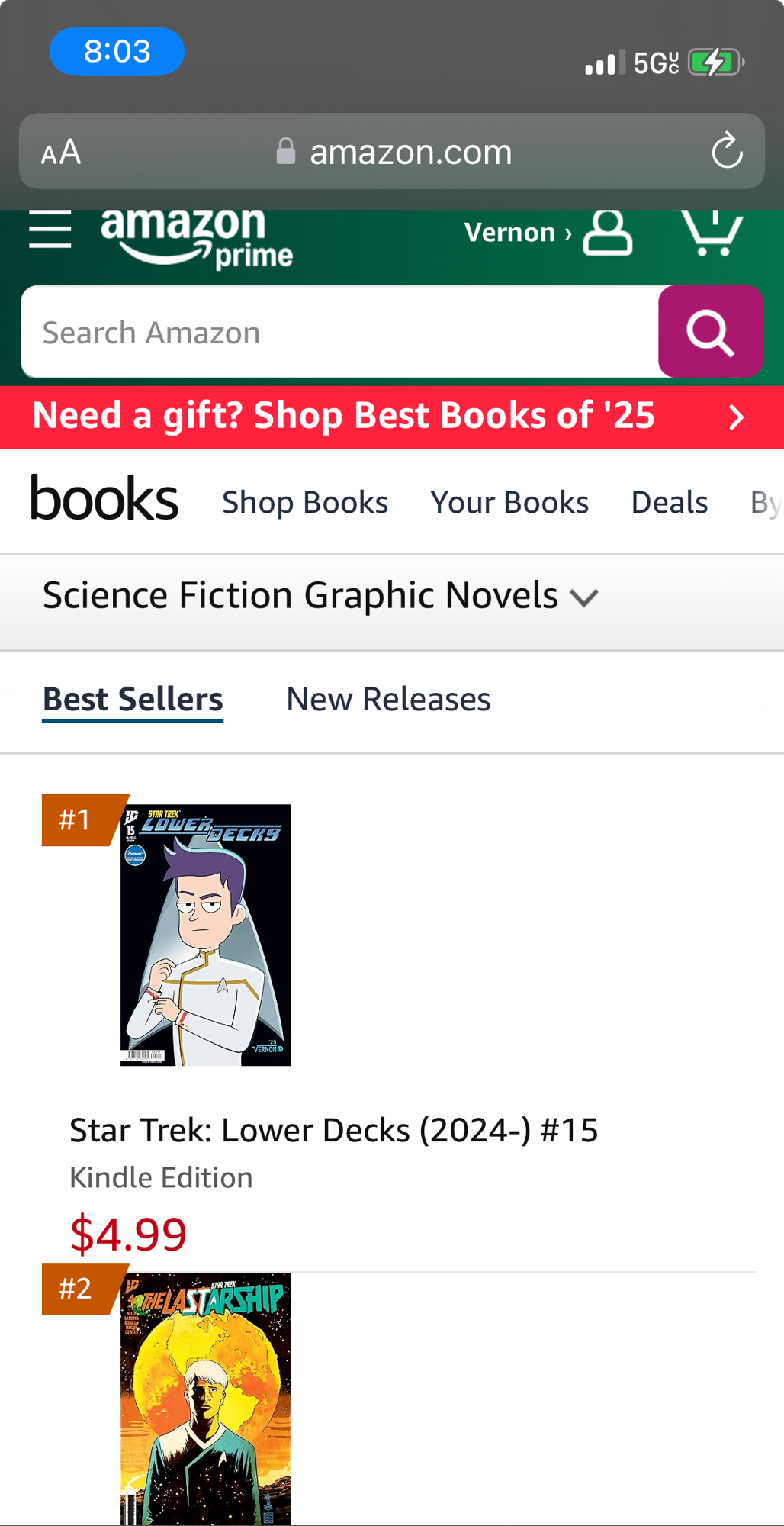Open the Vernon account profile icon
Screen dimensions: 784x1526
coord(607,233)
